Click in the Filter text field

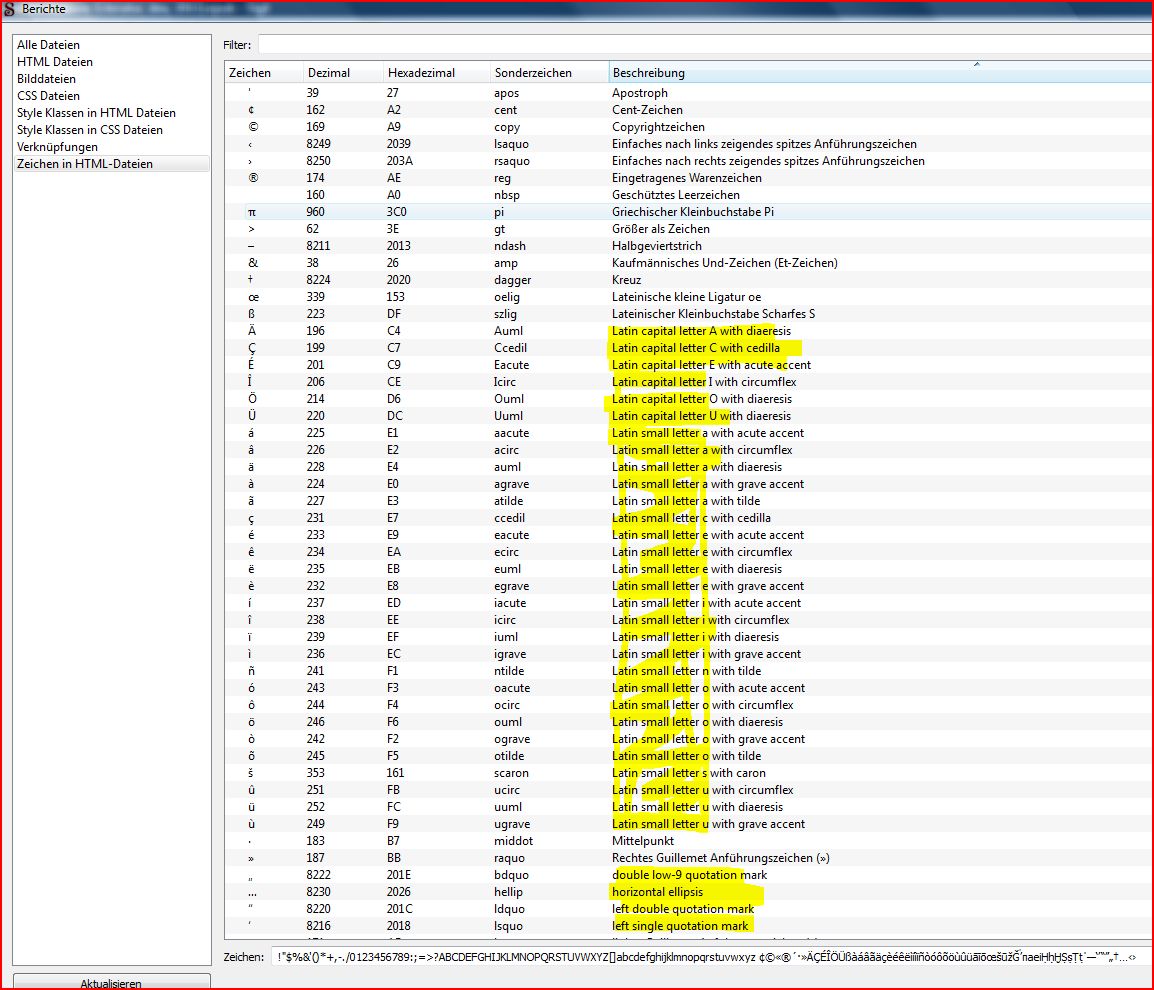pyautogui.click(x=700, y=44)
